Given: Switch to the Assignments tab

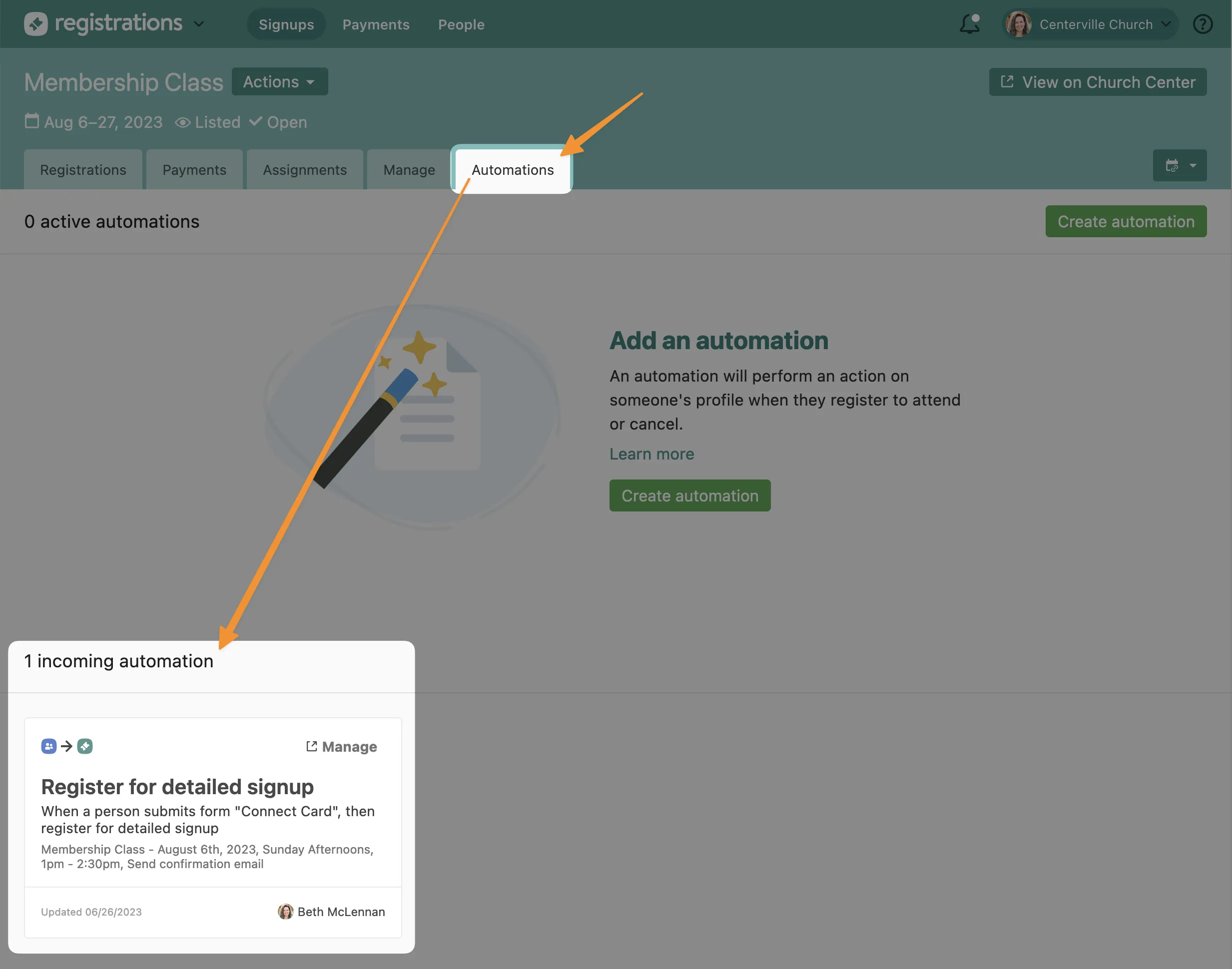Looking at the screenshot, I should point(305,170).
